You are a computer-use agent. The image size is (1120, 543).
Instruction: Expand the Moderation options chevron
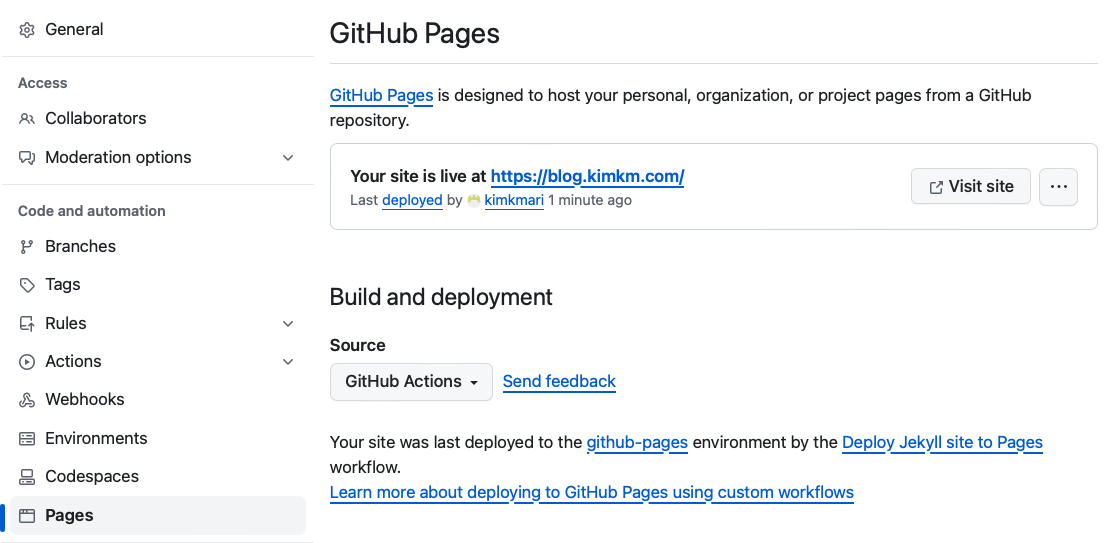(x=288, y=158)
